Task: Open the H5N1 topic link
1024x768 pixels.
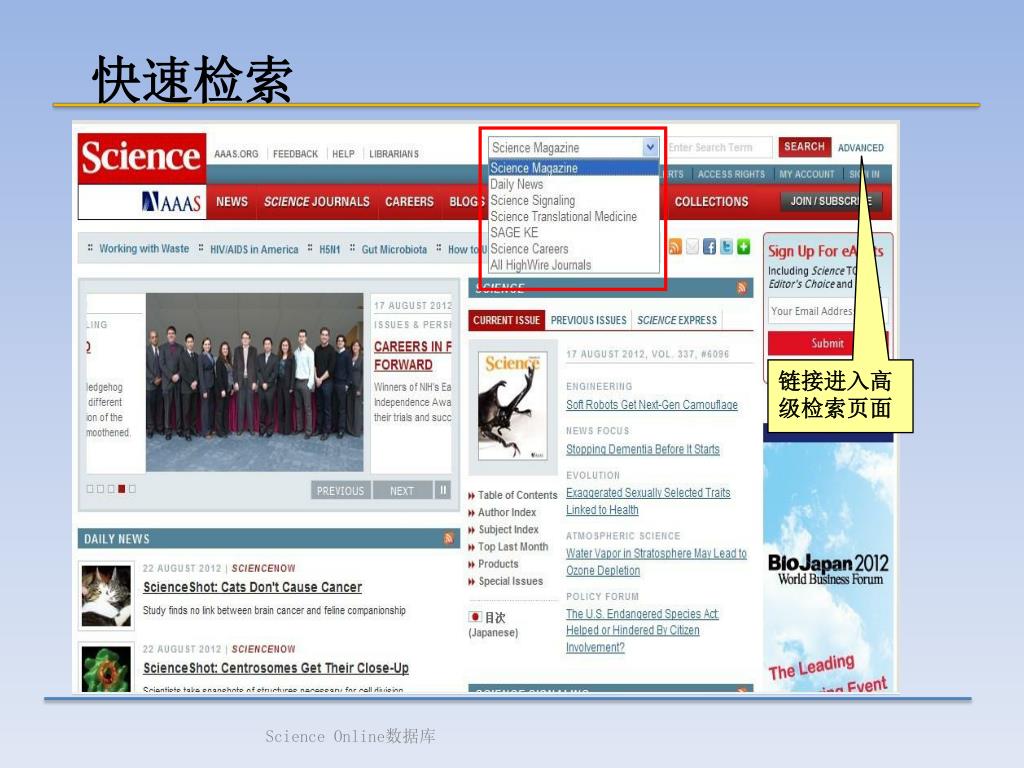Action: tap(330, 249)
